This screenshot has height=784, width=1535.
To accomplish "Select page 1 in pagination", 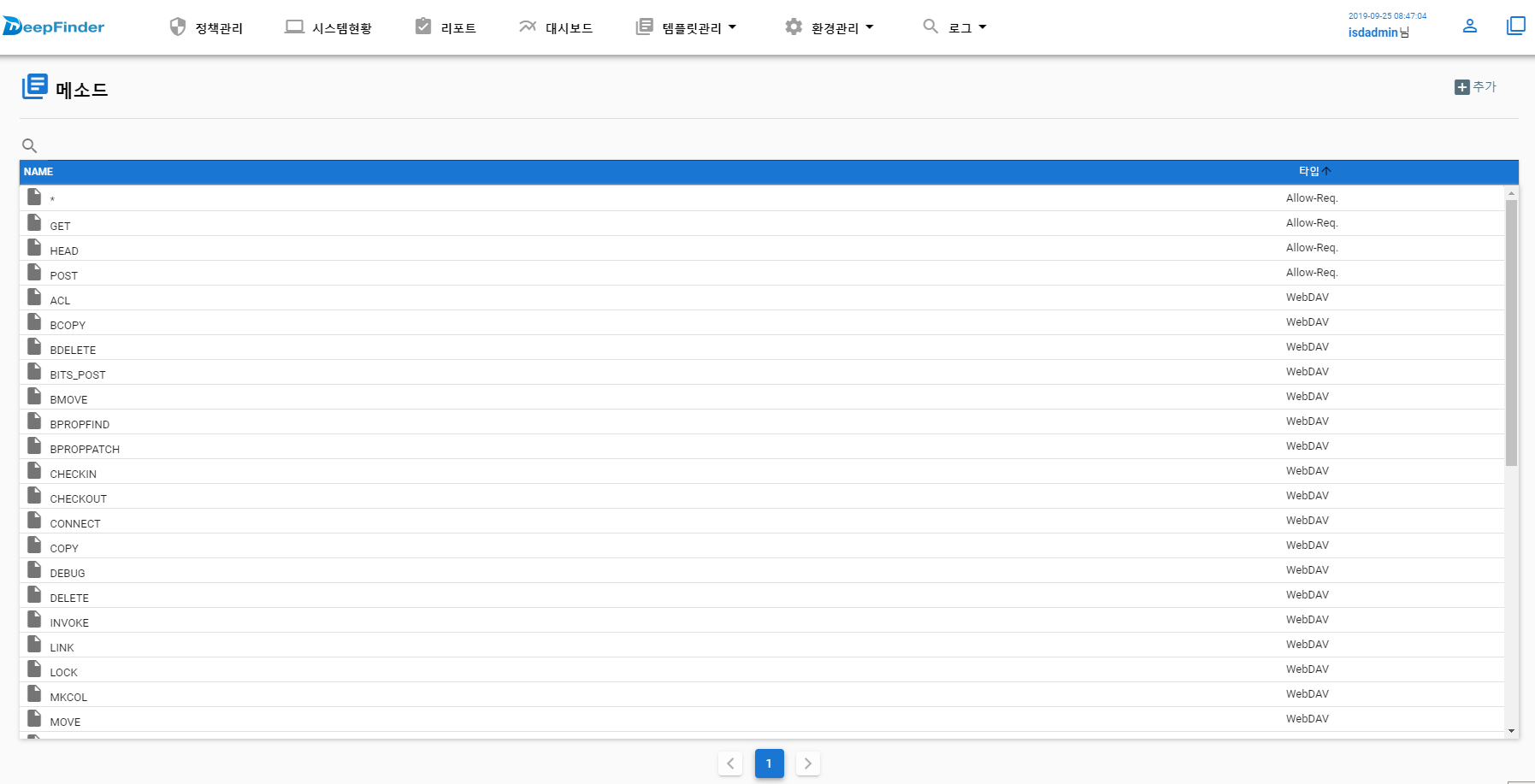I will point(769,763).
